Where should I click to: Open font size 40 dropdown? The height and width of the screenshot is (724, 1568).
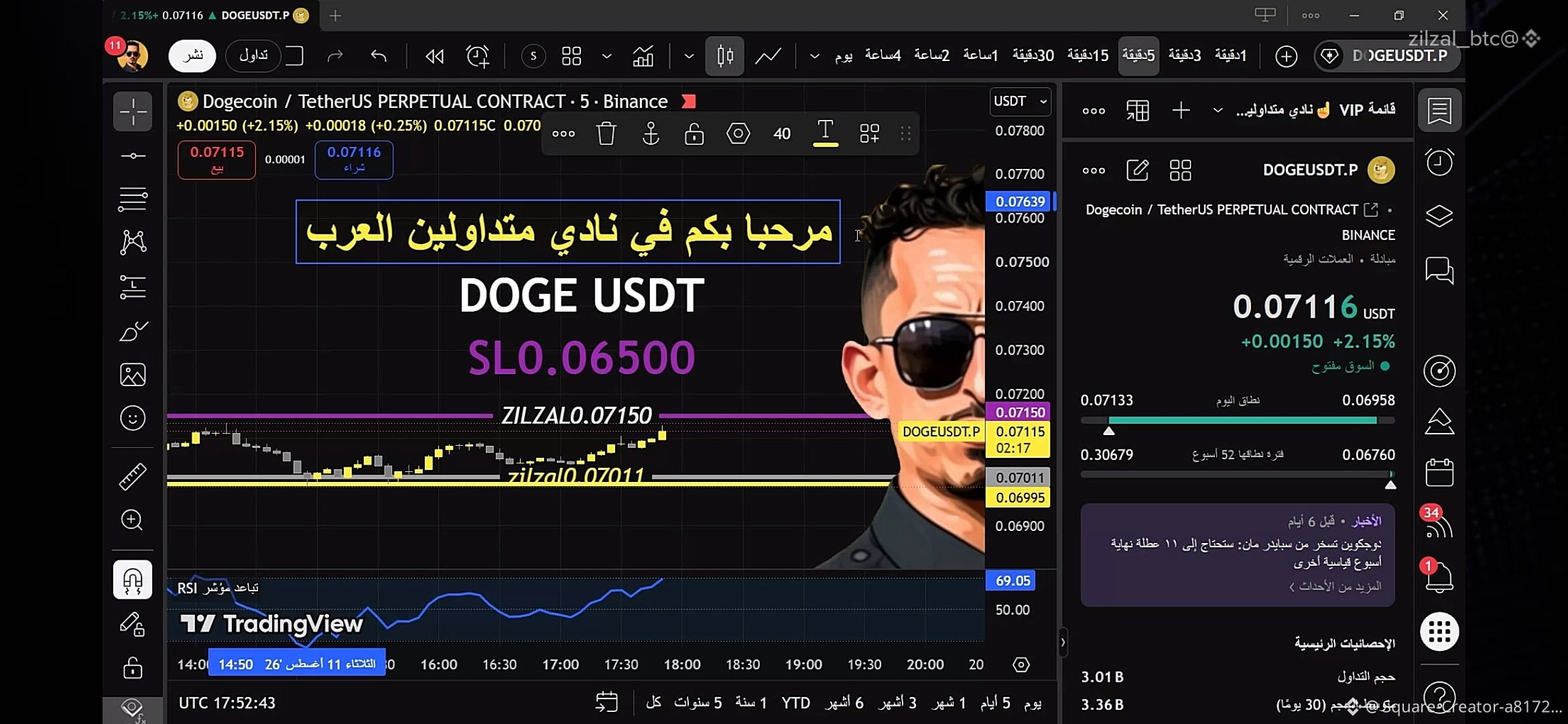(781, 133)
